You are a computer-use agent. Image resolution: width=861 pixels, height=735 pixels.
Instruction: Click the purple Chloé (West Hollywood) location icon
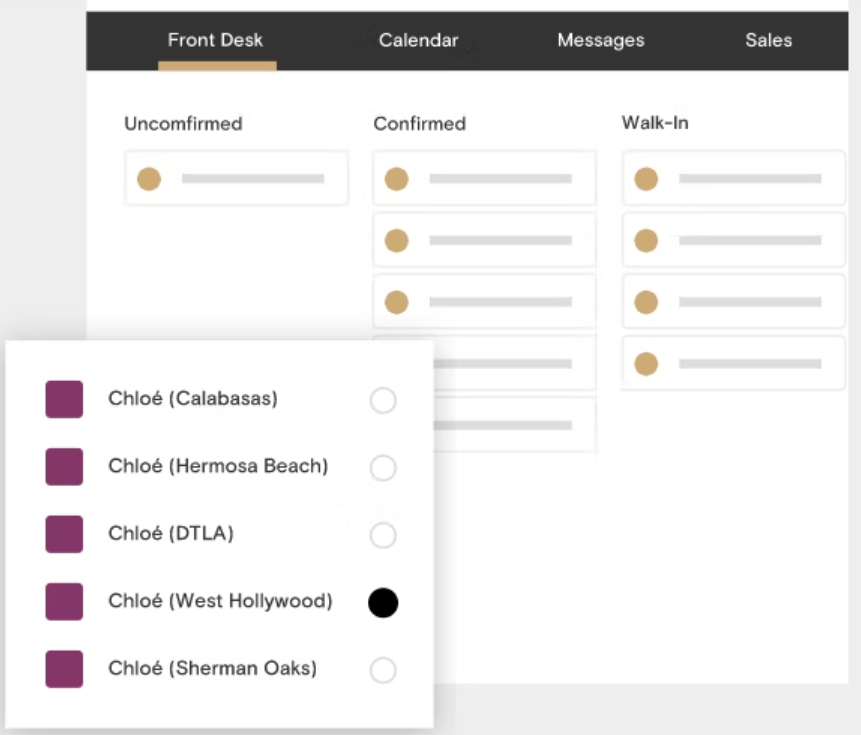(x=64, y=602)
